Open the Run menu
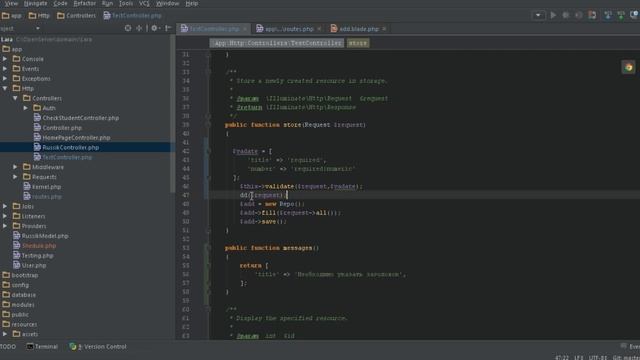640x360 pixels. (107, 3)
